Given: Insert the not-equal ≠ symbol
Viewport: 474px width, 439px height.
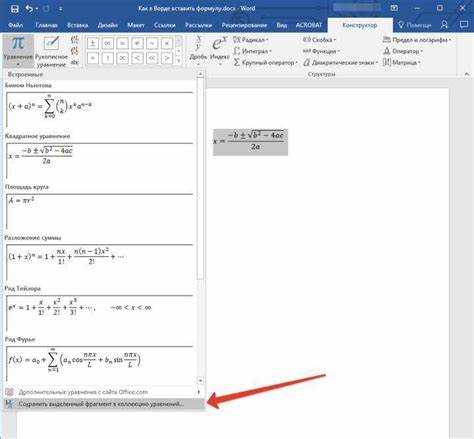Looking at the screenshot, I should pos(137,43).
